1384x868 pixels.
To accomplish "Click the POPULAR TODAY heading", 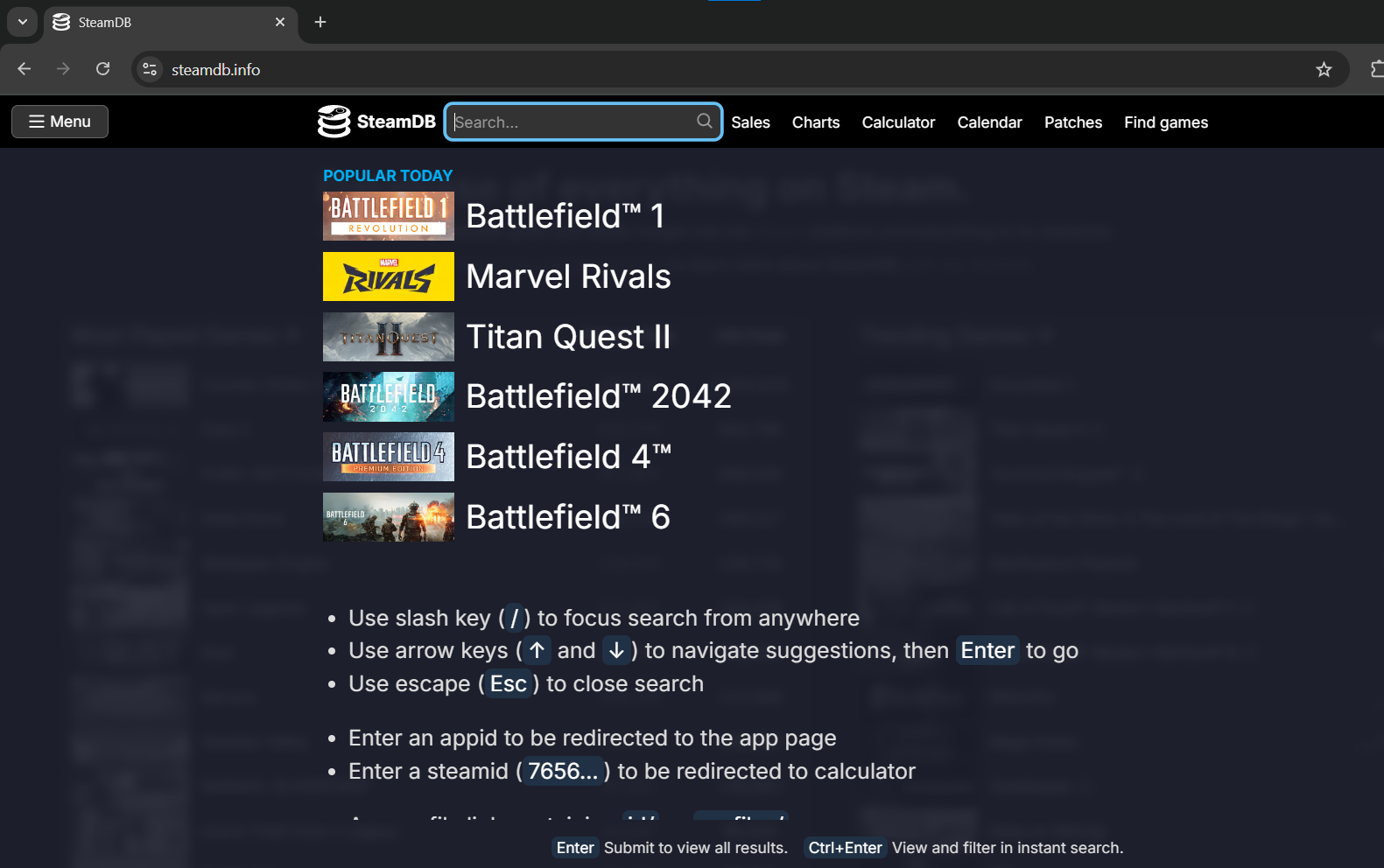I will tap(388, 176).
